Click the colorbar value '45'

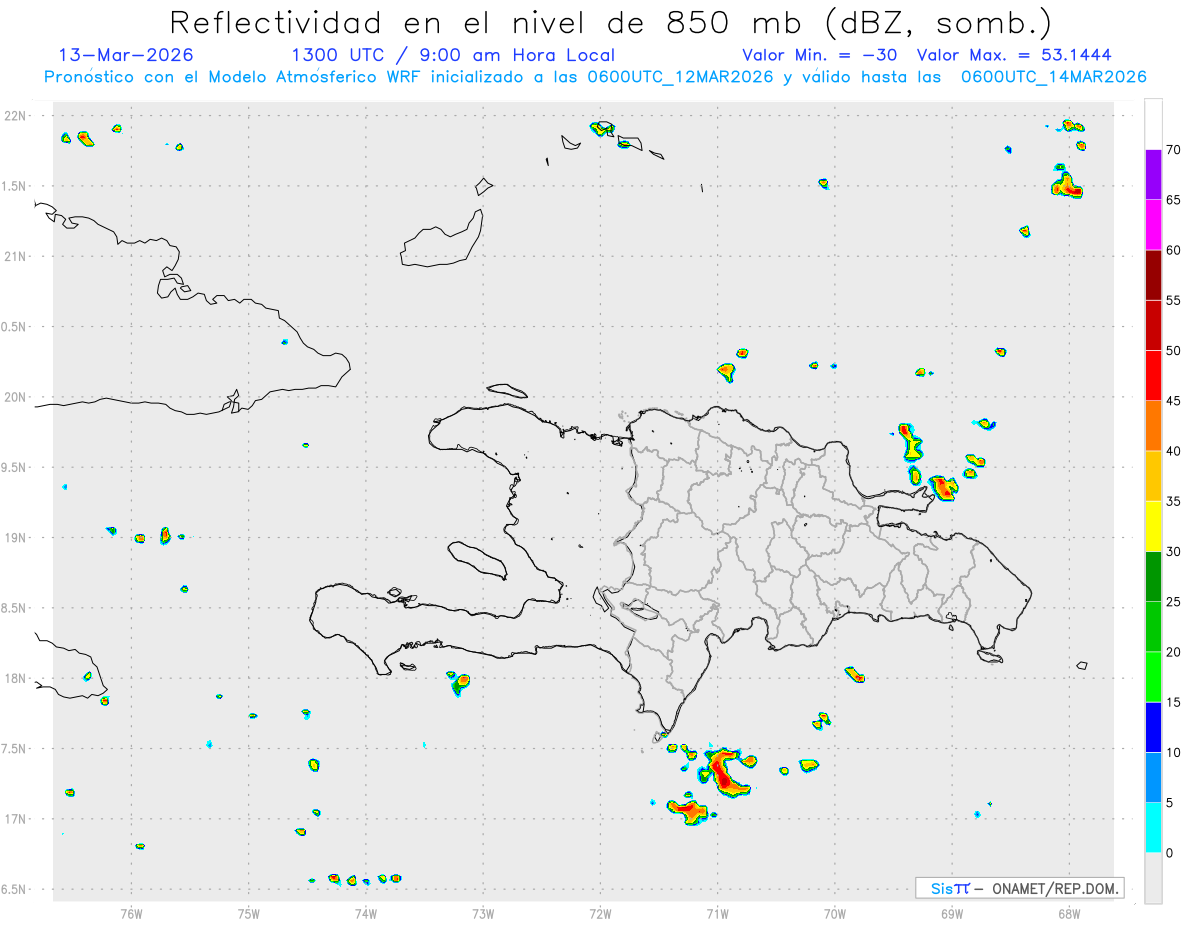click(1174, 401)
